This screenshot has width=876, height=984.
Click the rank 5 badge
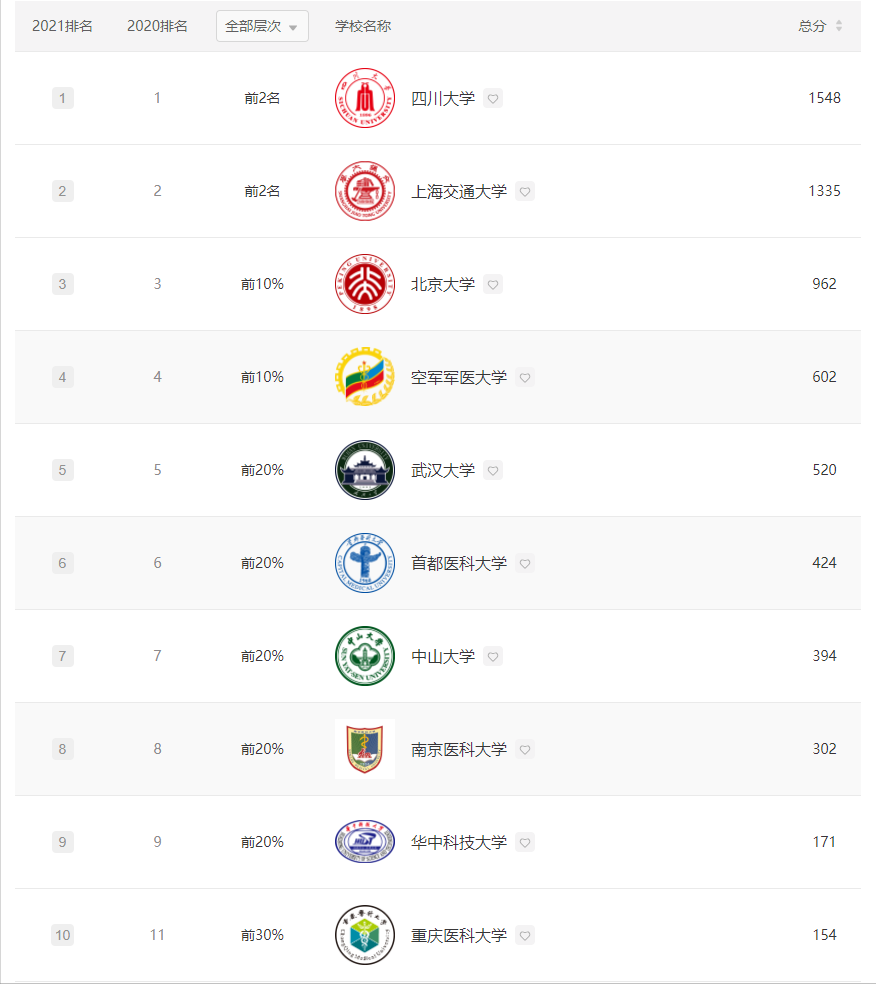click(x=62, y=470)
